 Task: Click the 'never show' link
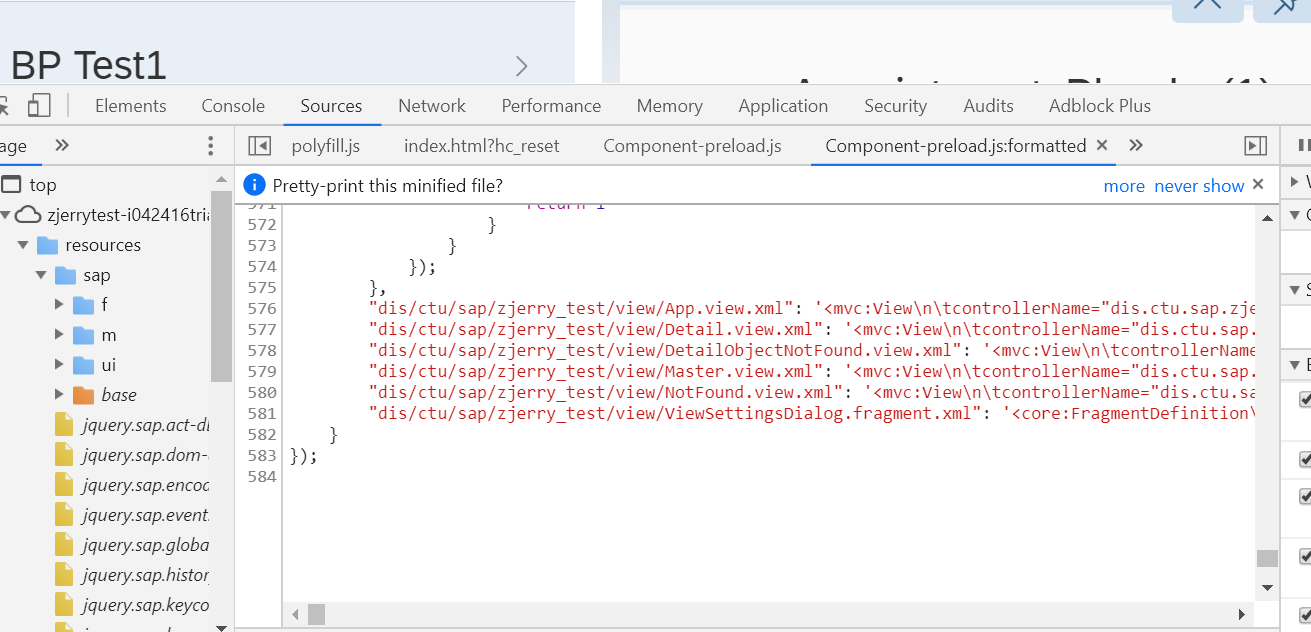1199,186
